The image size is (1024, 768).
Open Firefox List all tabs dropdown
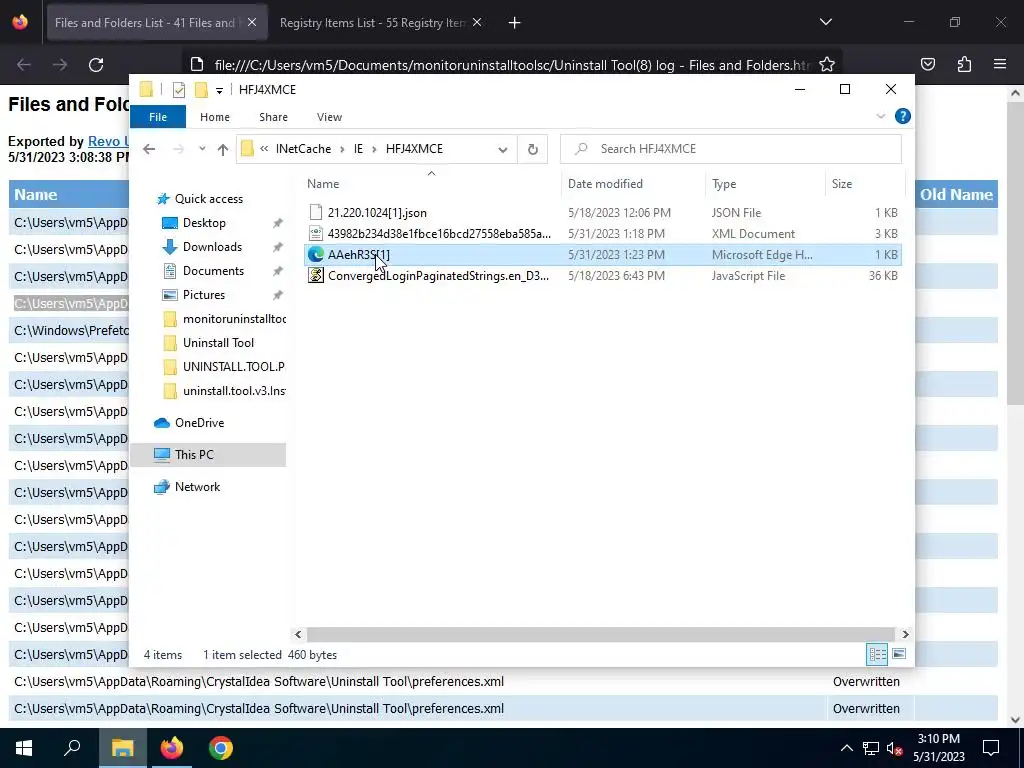[825, 23]
